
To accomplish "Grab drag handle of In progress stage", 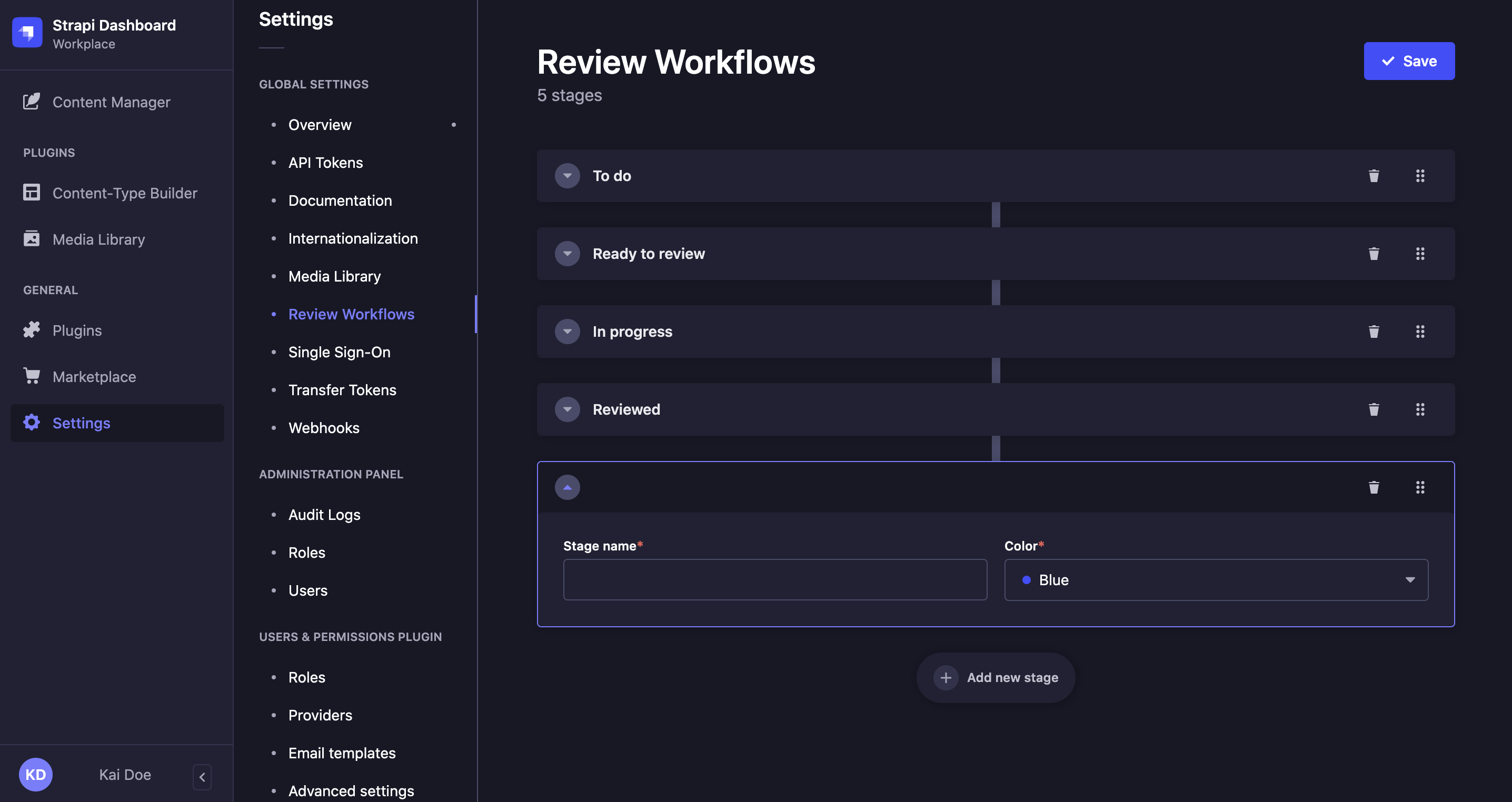I will click(x=1420, y=332).
